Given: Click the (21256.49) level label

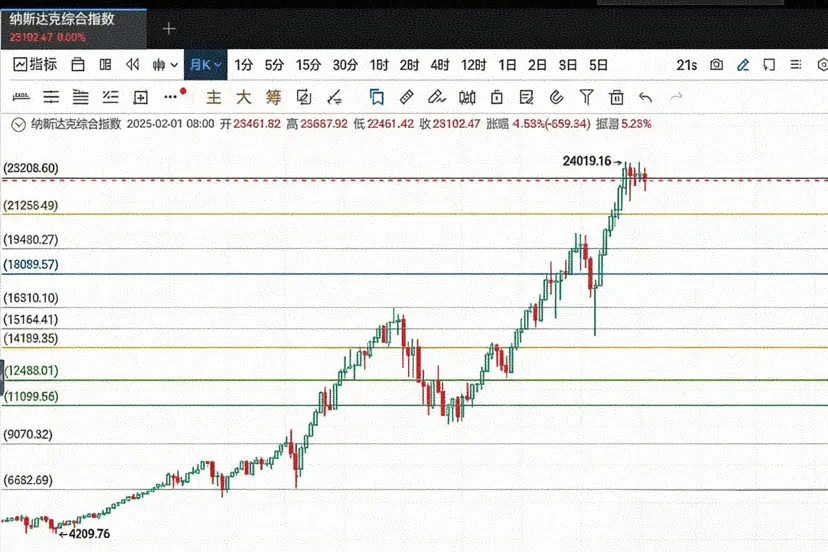Looking at the screenshot, I should [31, 205].
